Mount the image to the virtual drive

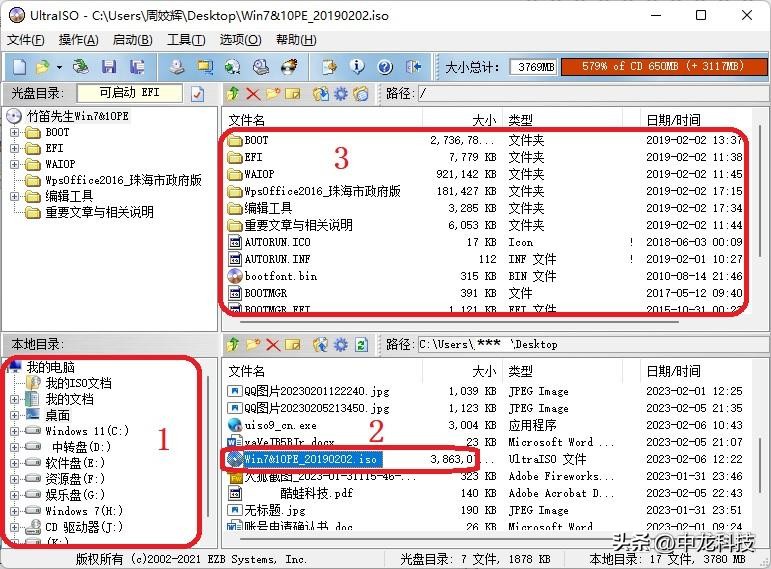pyautogui.click(x=261, y=66)
